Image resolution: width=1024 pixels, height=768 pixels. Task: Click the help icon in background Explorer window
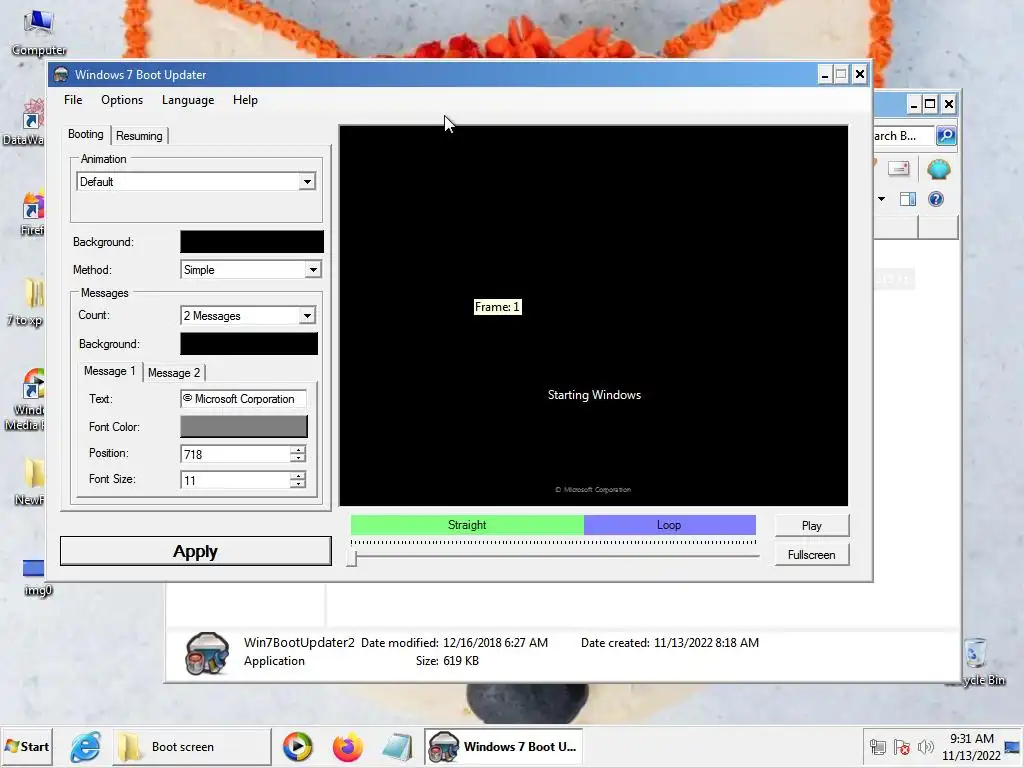click(x=936, y=199)
